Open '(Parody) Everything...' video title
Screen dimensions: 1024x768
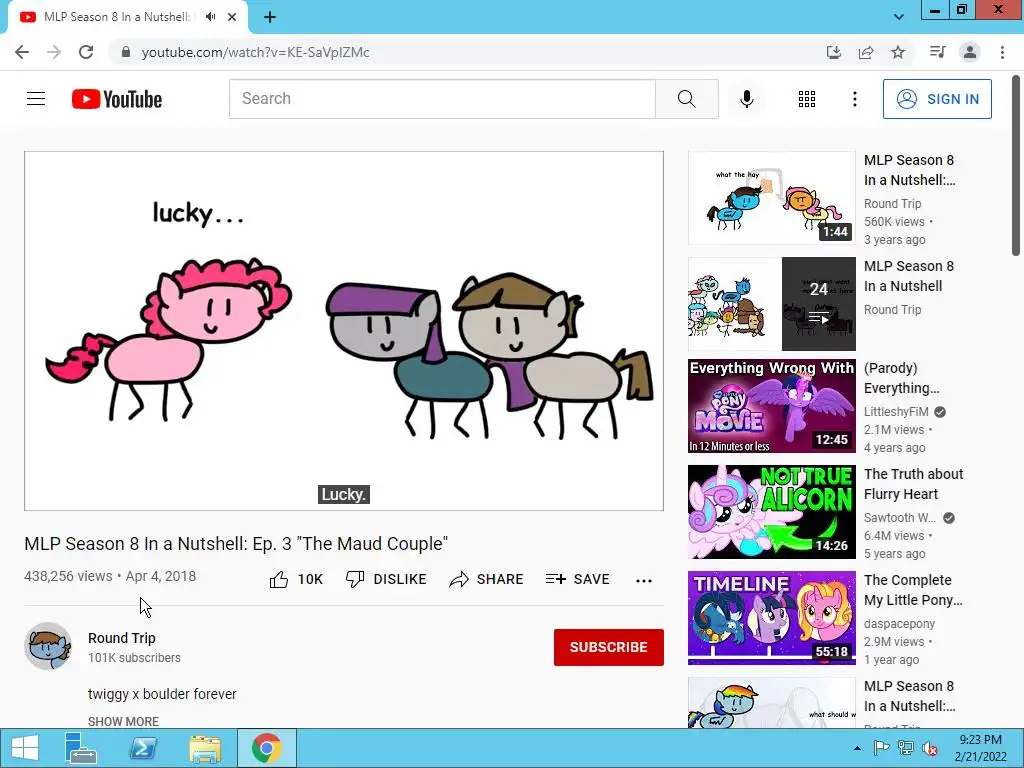pos(902,378)
